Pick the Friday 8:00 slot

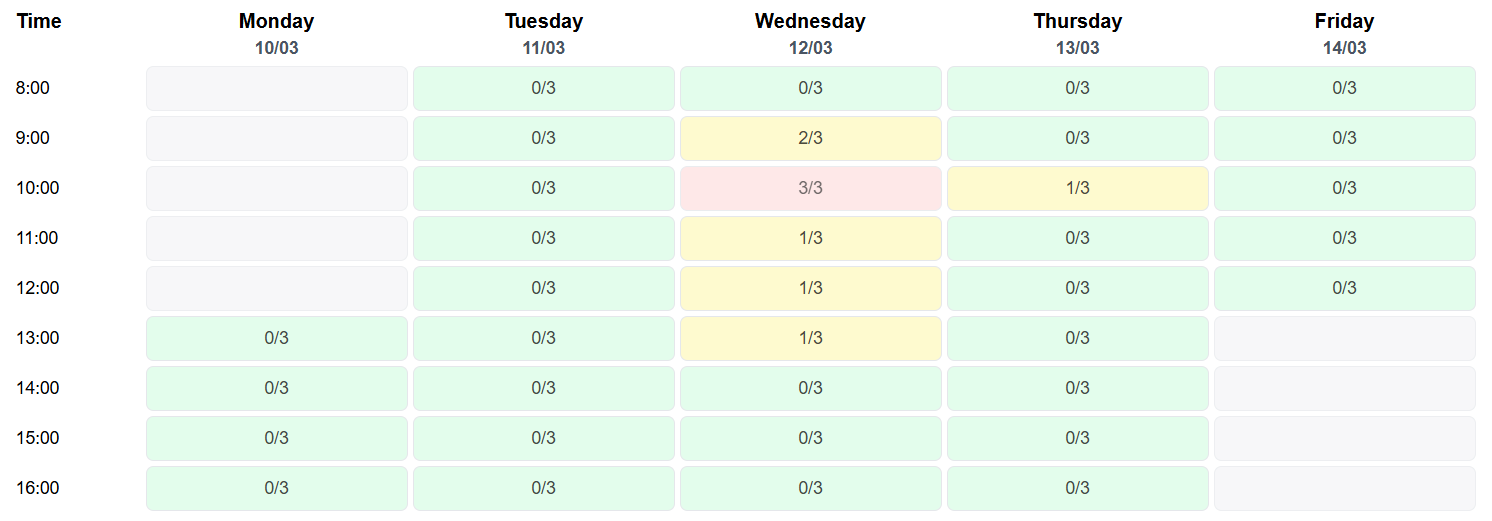click(x=1344, y=88)
